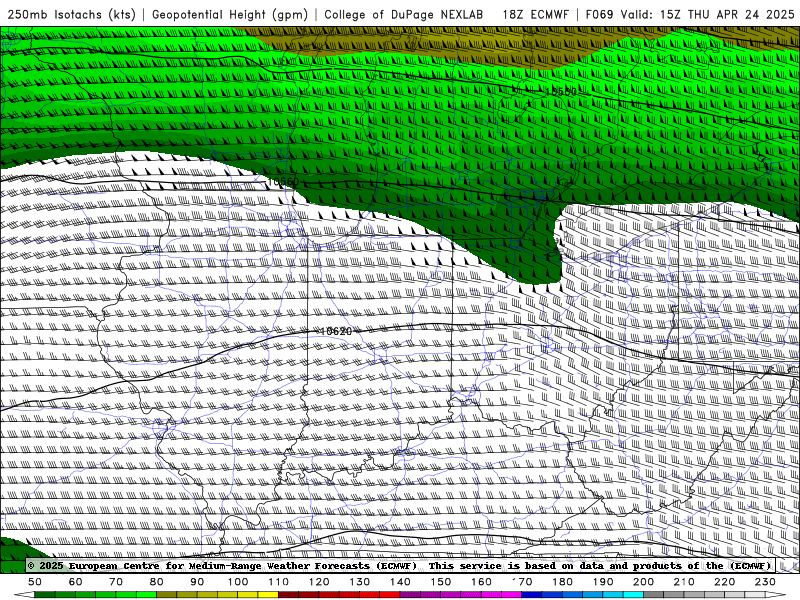This screenshot has height=600, width=800.
Task: Click the '120' color scale label
Action: 319,582
